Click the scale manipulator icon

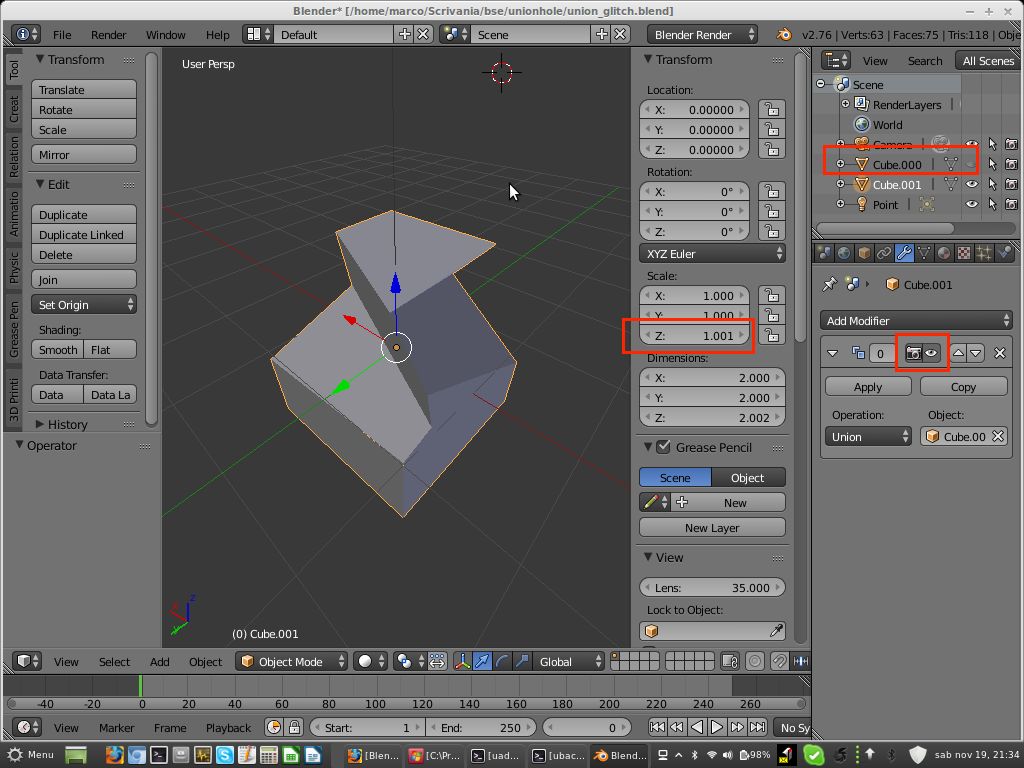point(521,662)
